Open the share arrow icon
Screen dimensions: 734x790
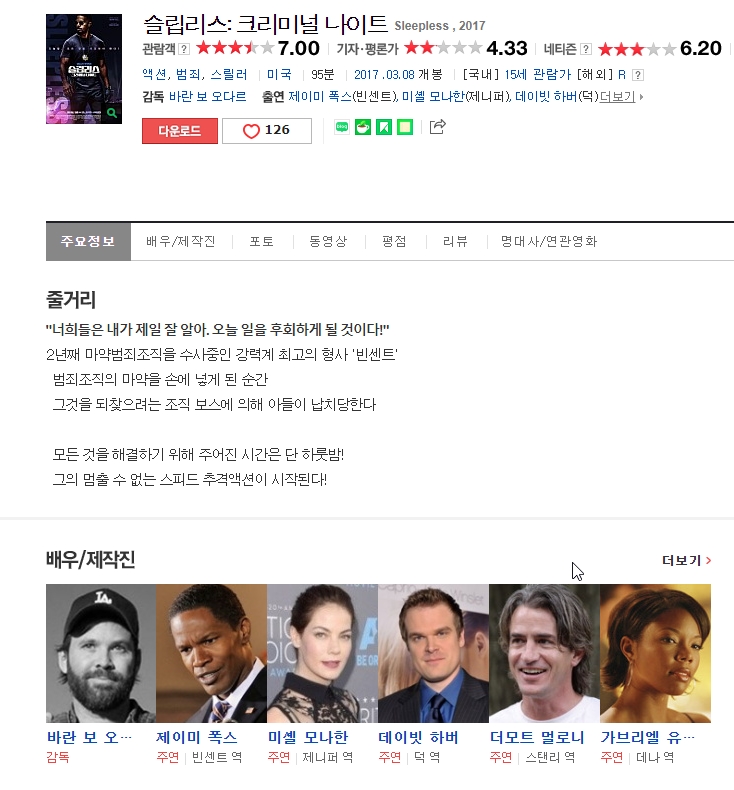437,126
